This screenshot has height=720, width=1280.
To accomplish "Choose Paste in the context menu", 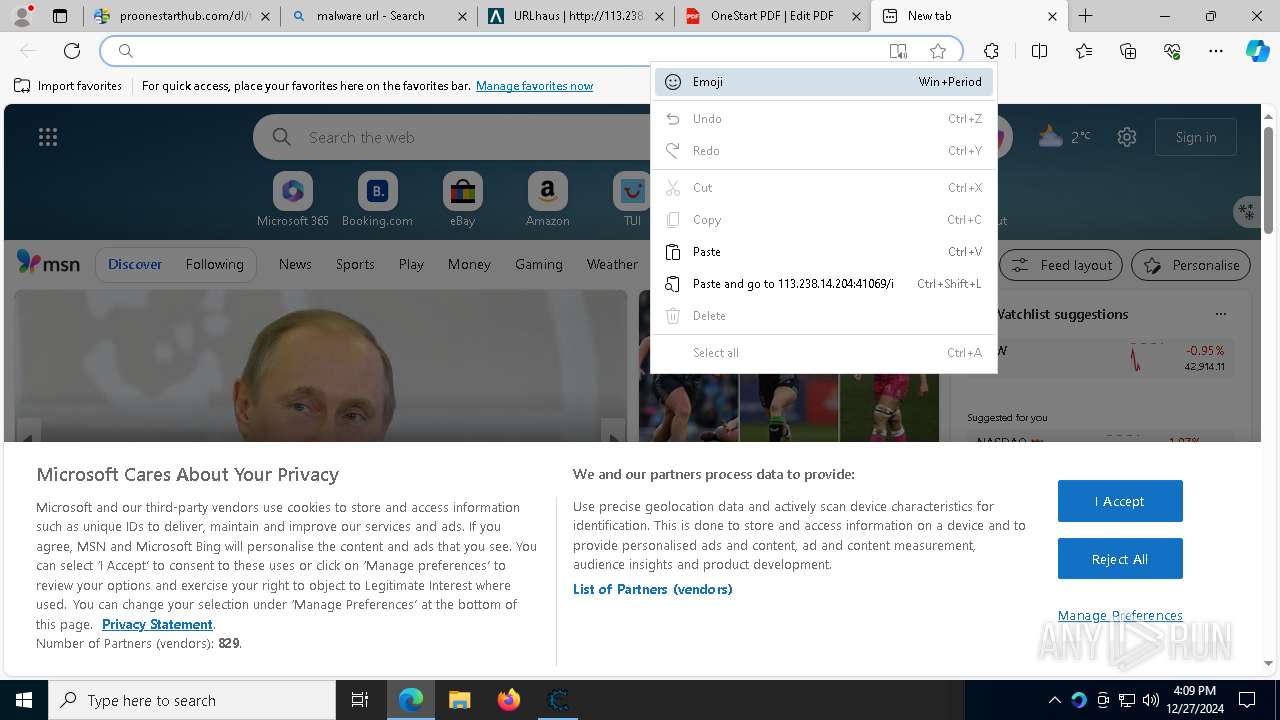I will click(823, 252).
